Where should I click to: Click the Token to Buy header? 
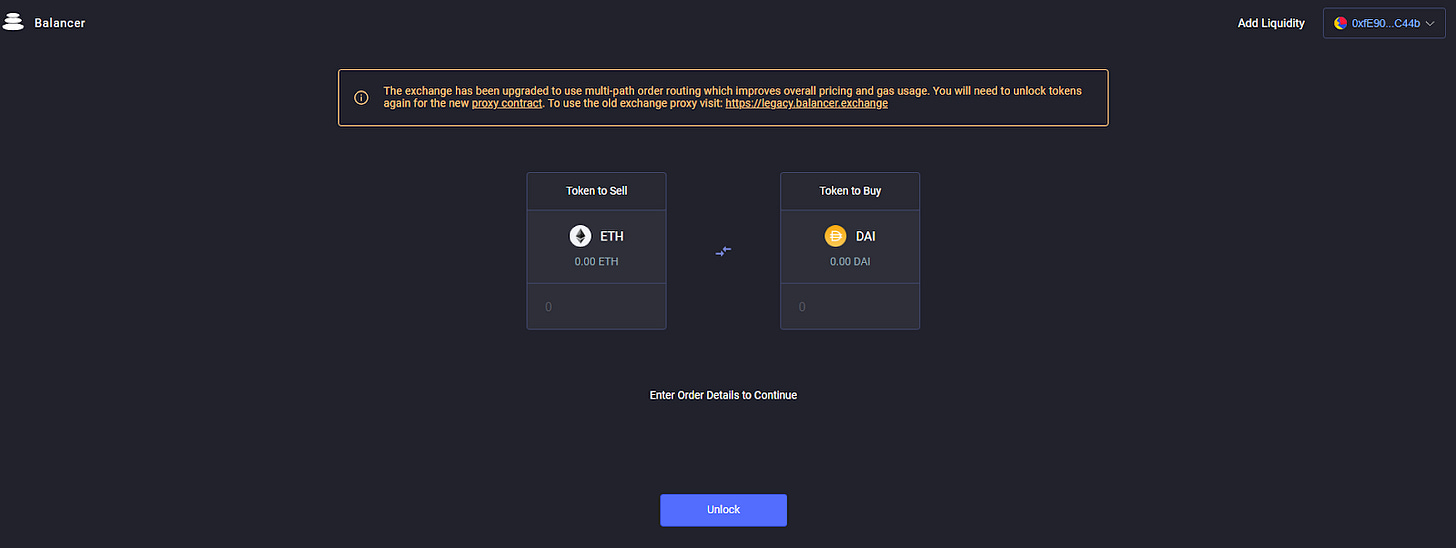click(x=850, y=191)
